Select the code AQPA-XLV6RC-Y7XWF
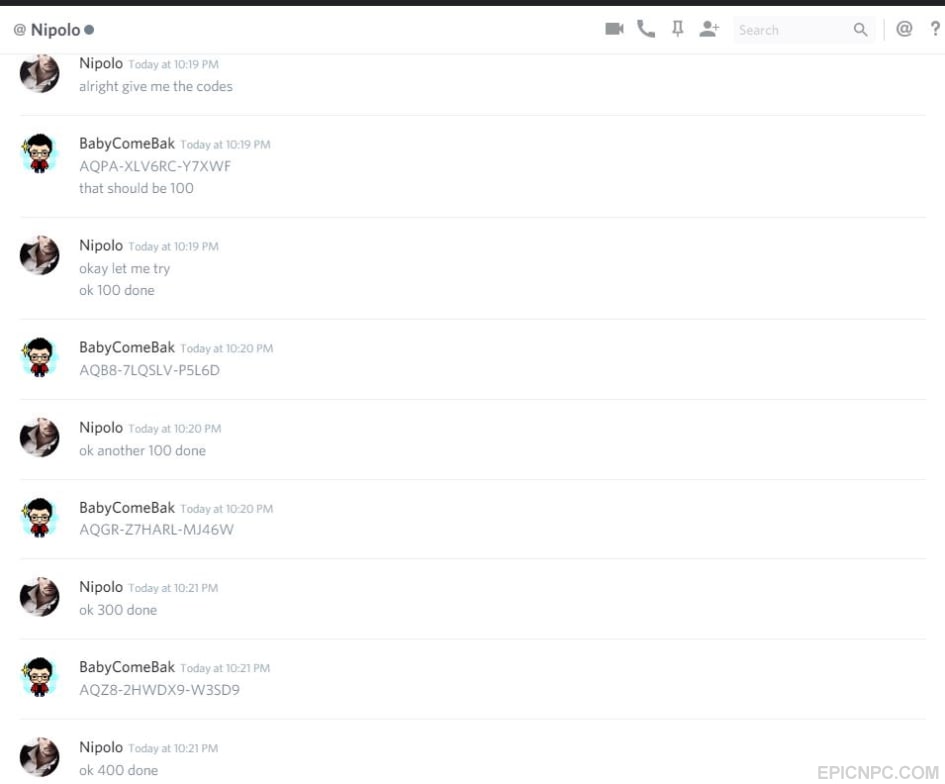 (x=155, y=166)
